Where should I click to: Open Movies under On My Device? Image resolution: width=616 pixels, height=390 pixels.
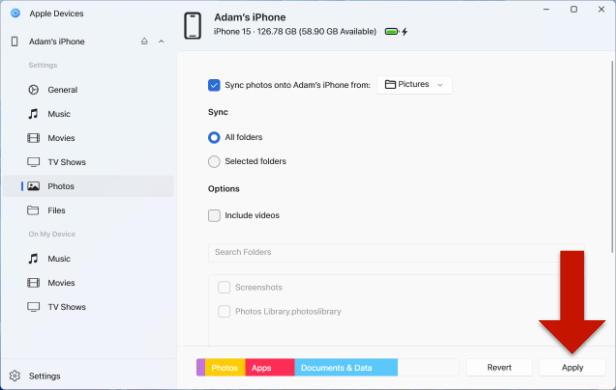pos(88,283)
